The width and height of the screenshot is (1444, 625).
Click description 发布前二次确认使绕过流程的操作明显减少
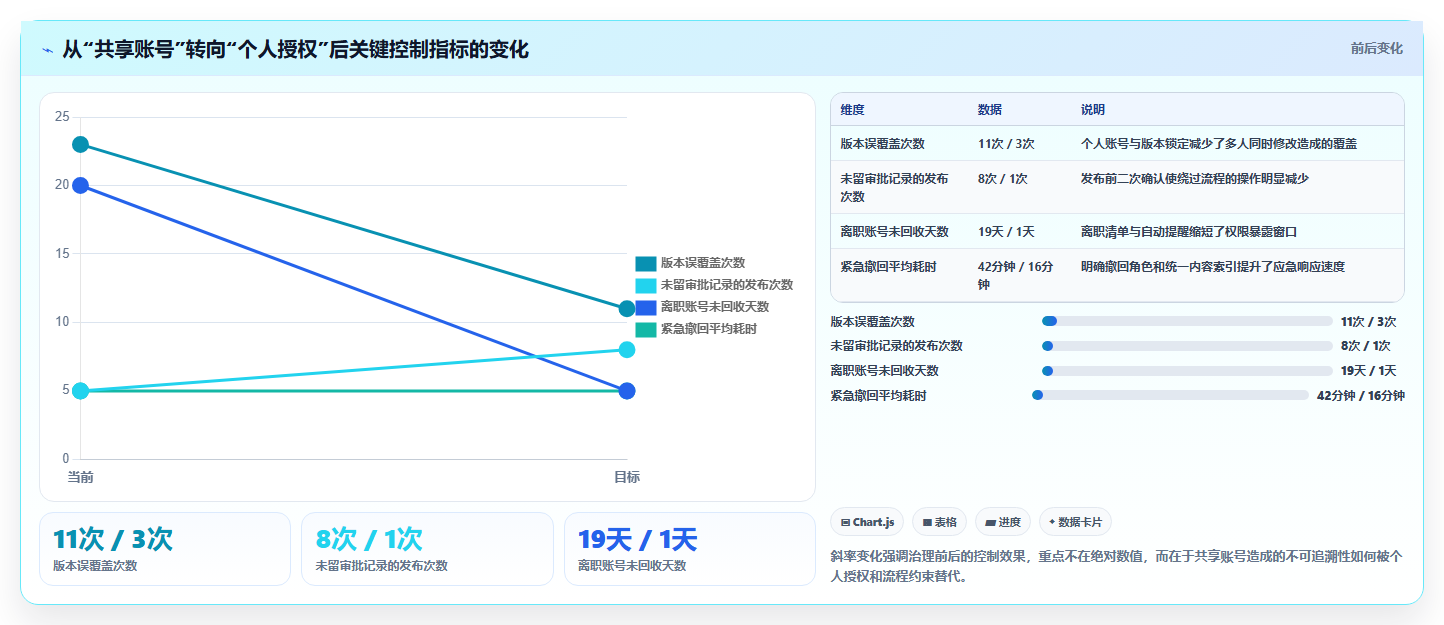pos(1195,179)
